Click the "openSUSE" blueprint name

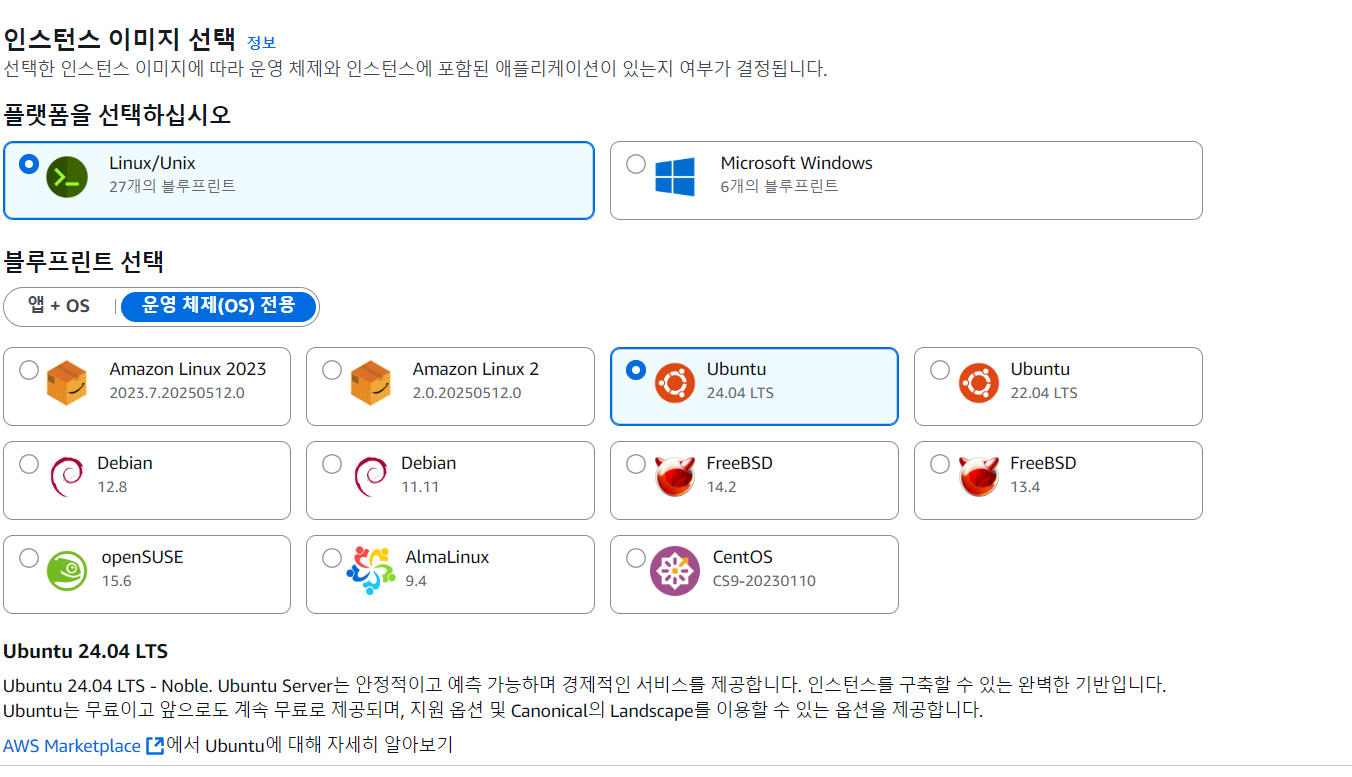[142, 557]
